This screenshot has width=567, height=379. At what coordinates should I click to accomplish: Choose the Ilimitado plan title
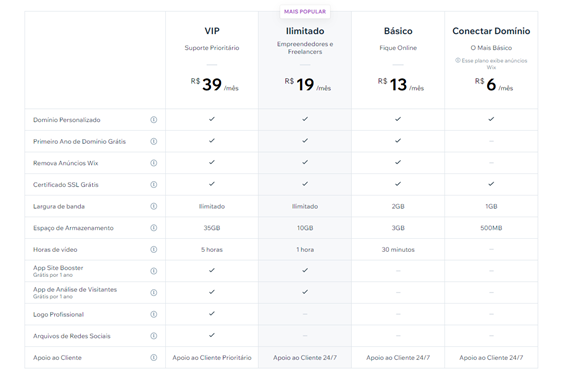point(305,31)
